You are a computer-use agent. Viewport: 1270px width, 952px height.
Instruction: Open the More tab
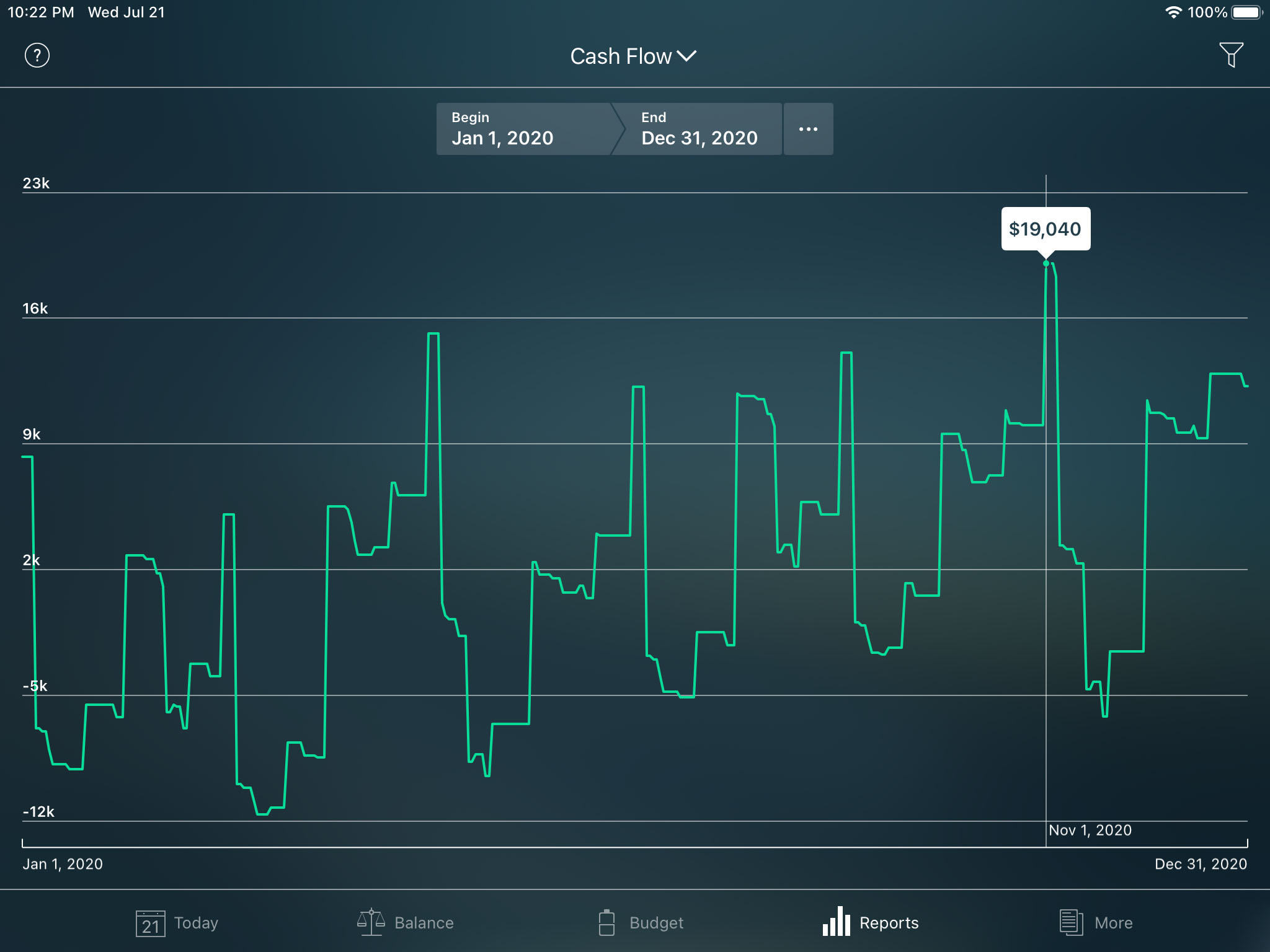(1096, 923)
